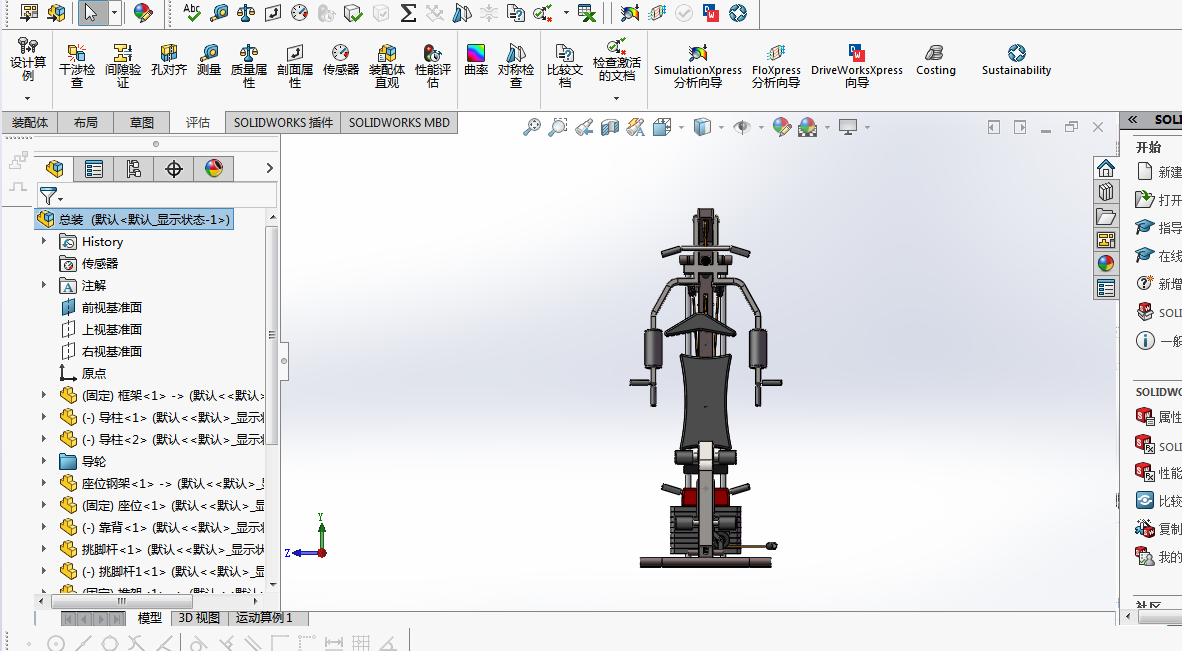Click the Apply Scene icon in view toolbar
This screenshot has height=651, width=1182.
click(807, 127)
